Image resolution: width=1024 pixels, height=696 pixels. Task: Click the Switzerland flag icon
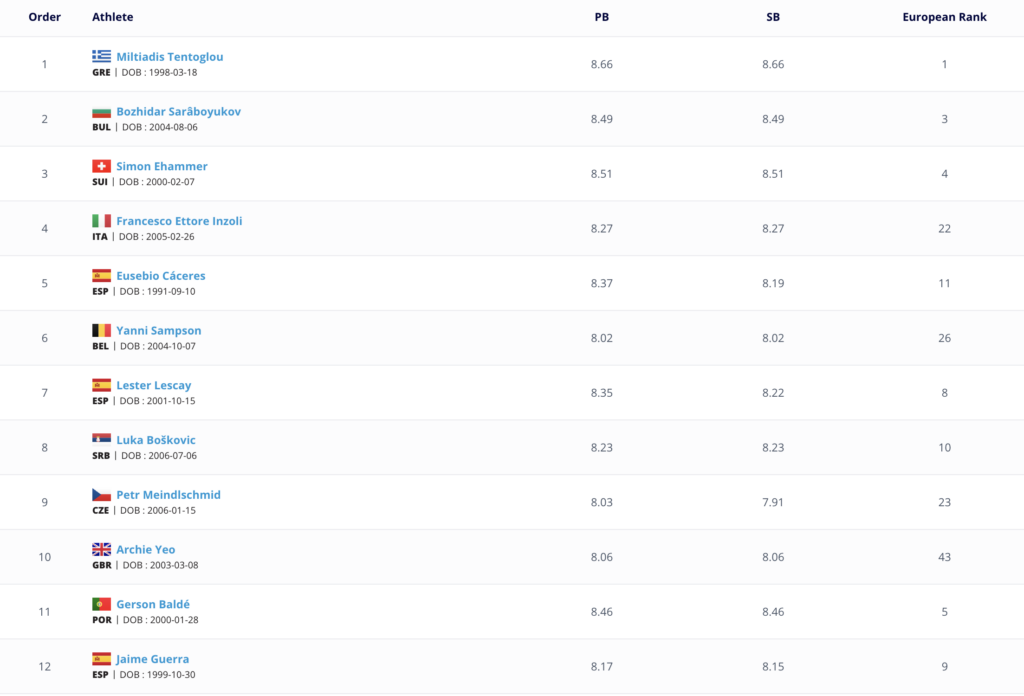101,166
